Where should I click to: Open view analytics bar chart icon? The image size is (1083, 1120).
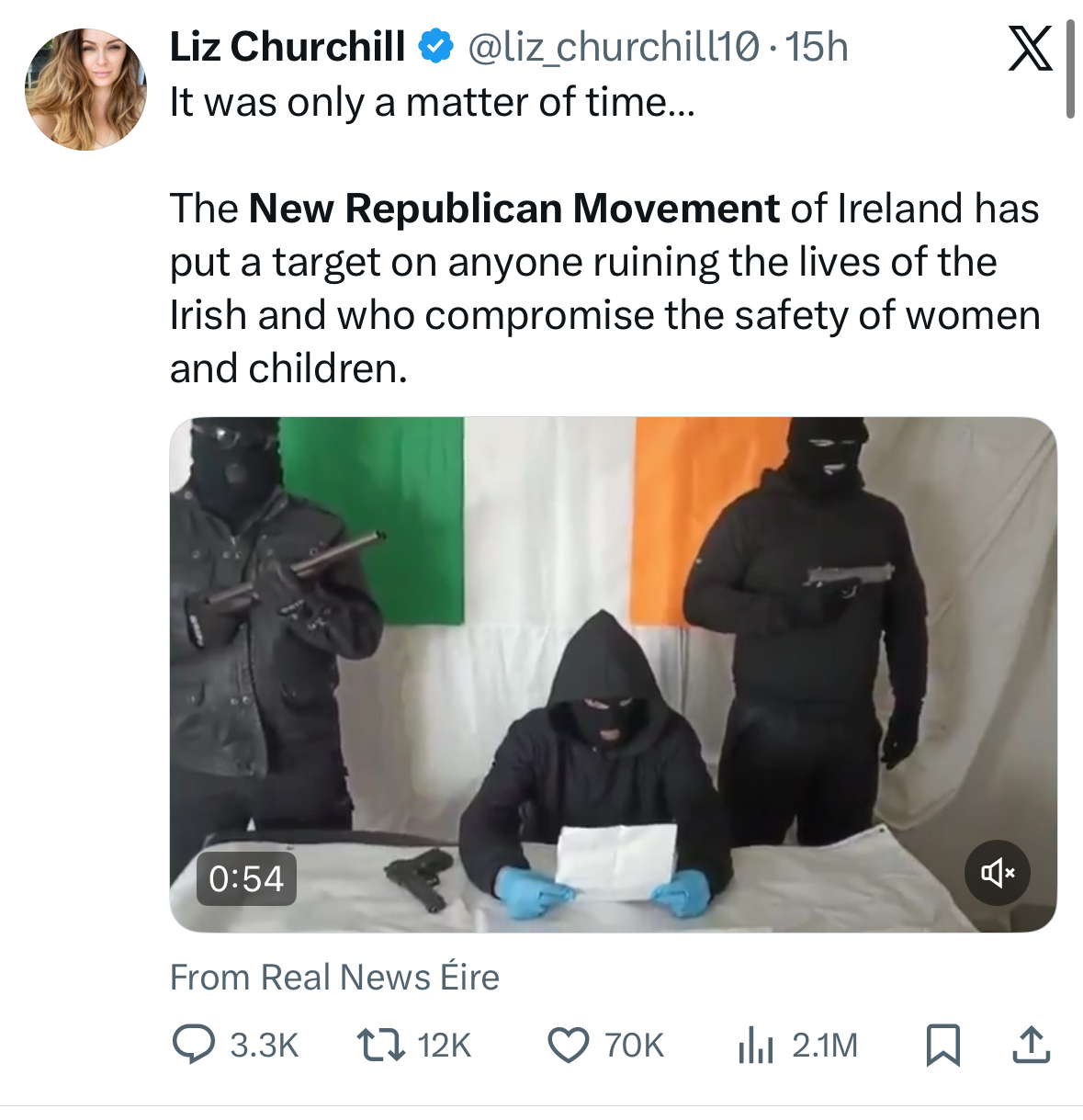[756, 1046]
